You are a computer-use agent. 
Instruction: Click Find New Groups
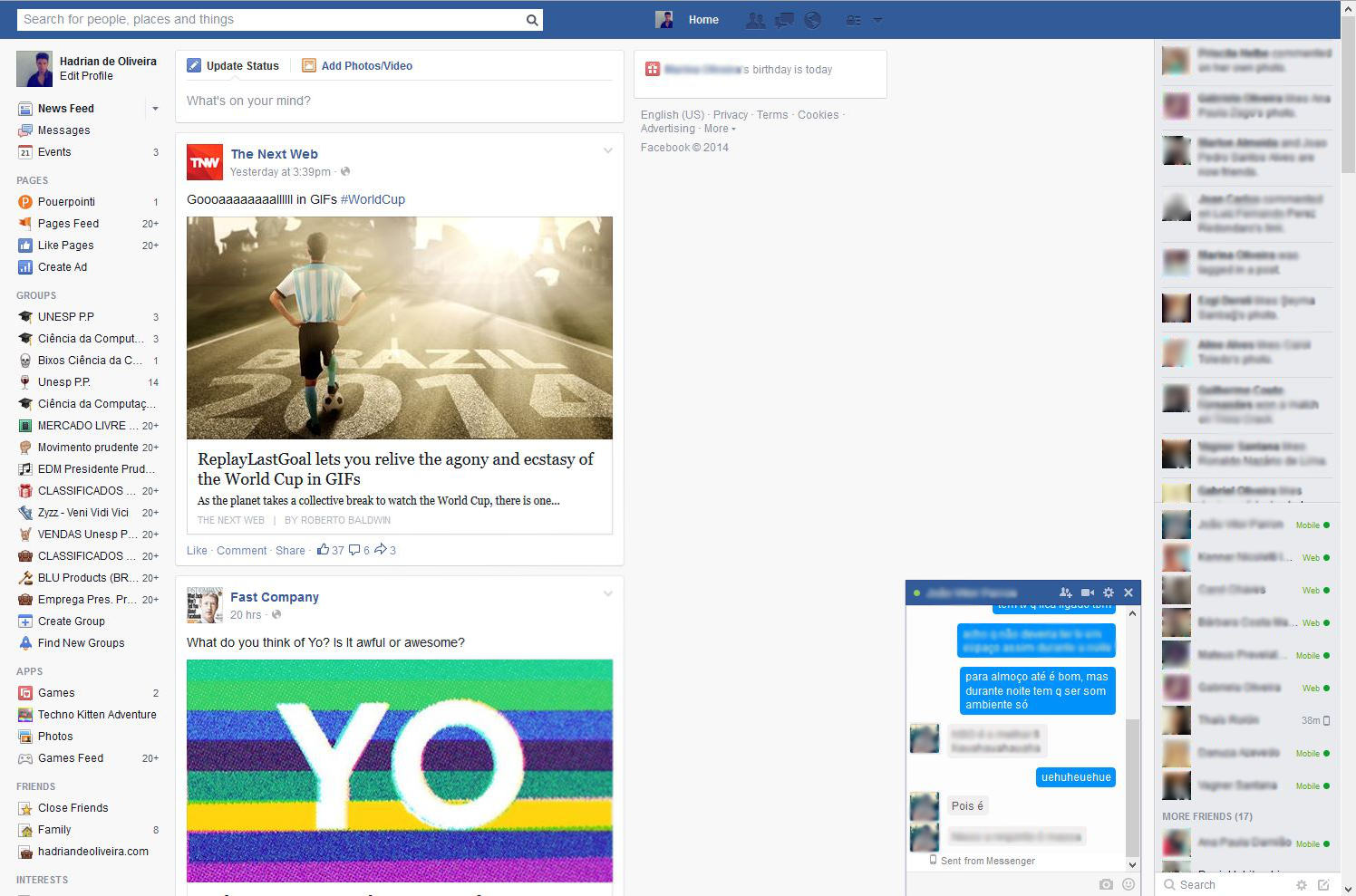pos(81,643)
